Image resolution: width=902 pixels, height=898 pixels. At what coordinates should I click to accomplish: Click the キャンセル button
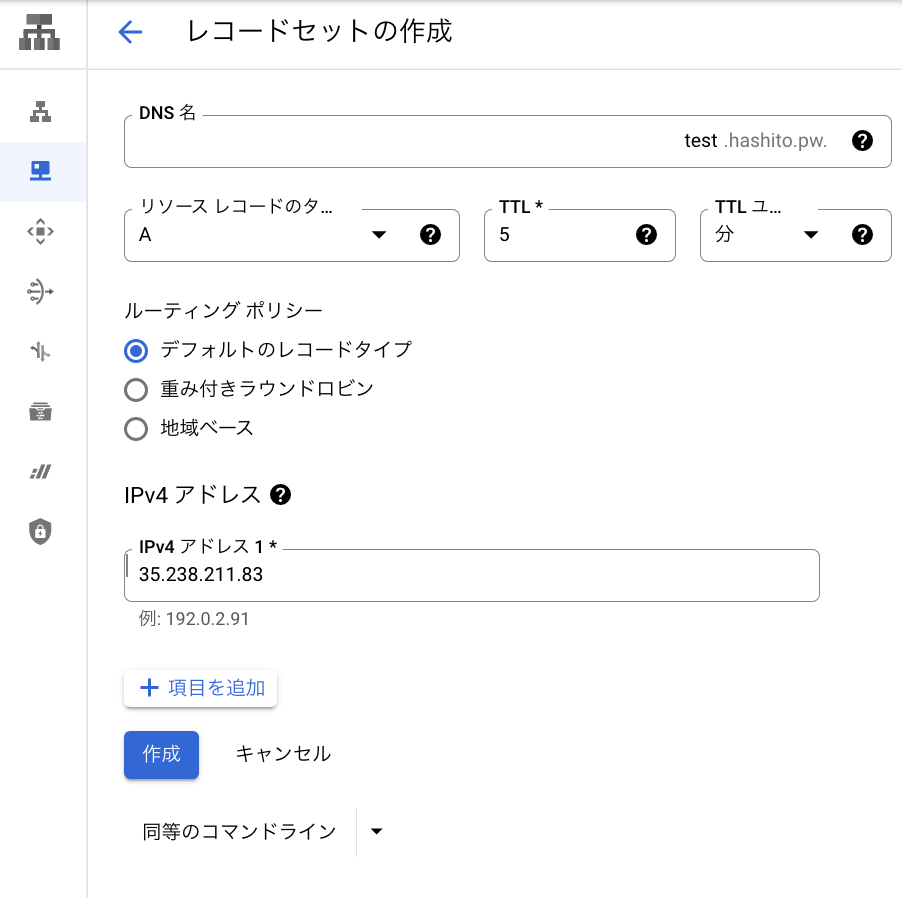(283, 754)
